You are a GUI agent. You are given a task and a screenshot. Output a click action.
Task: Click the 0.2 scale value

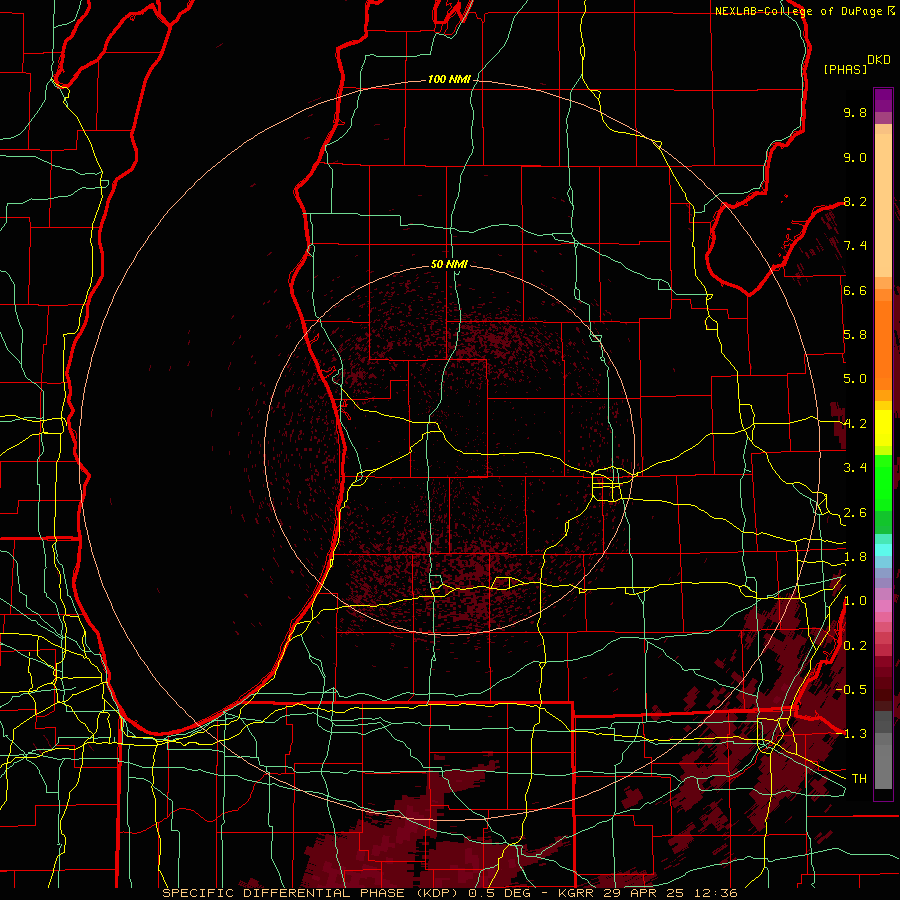855,646
